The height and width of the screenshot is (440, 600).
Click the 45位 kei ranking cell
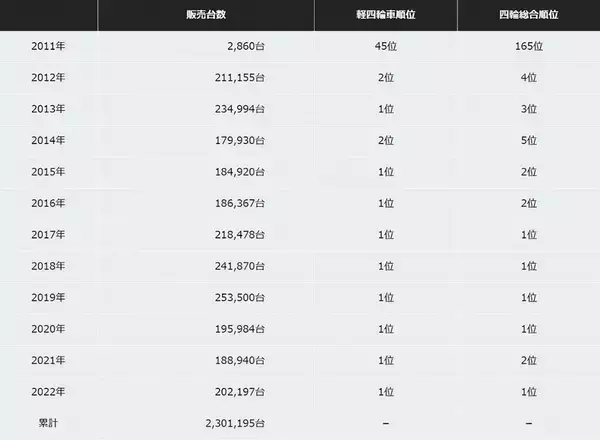385,46
